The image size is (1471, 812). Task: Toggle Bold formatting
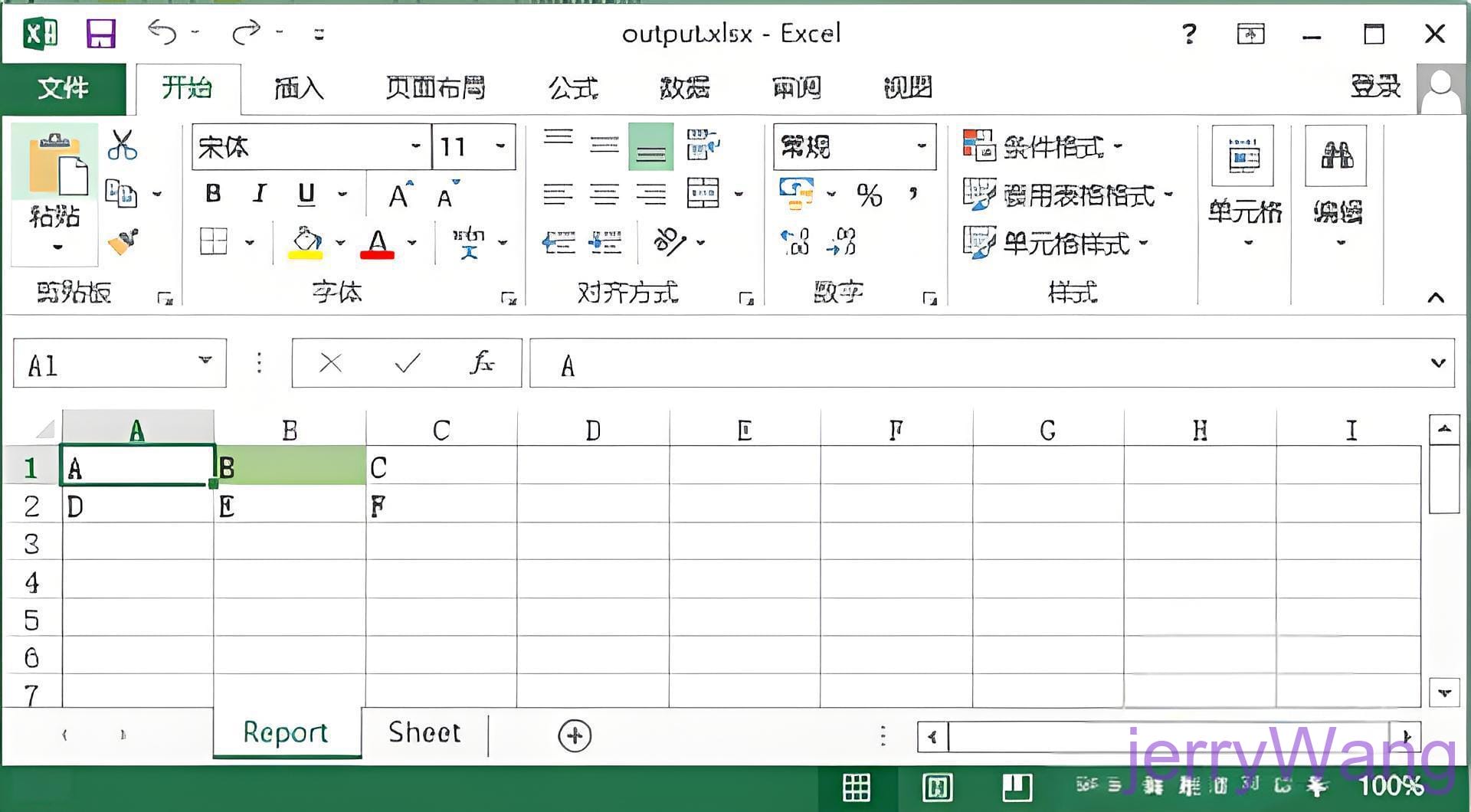tap(214, 194)
